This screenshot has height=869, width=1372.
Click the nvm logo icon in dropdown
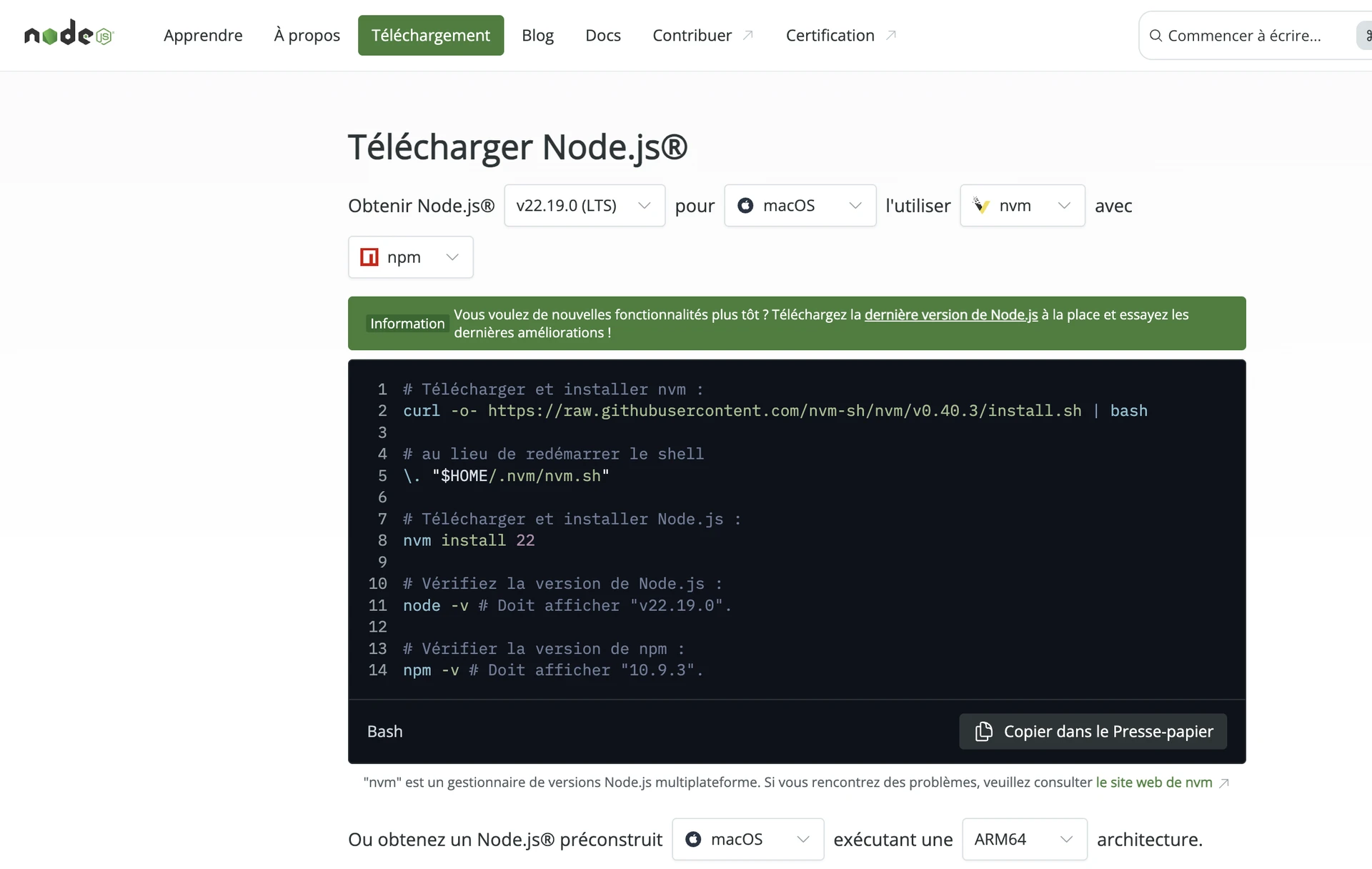tap(982, 206)
